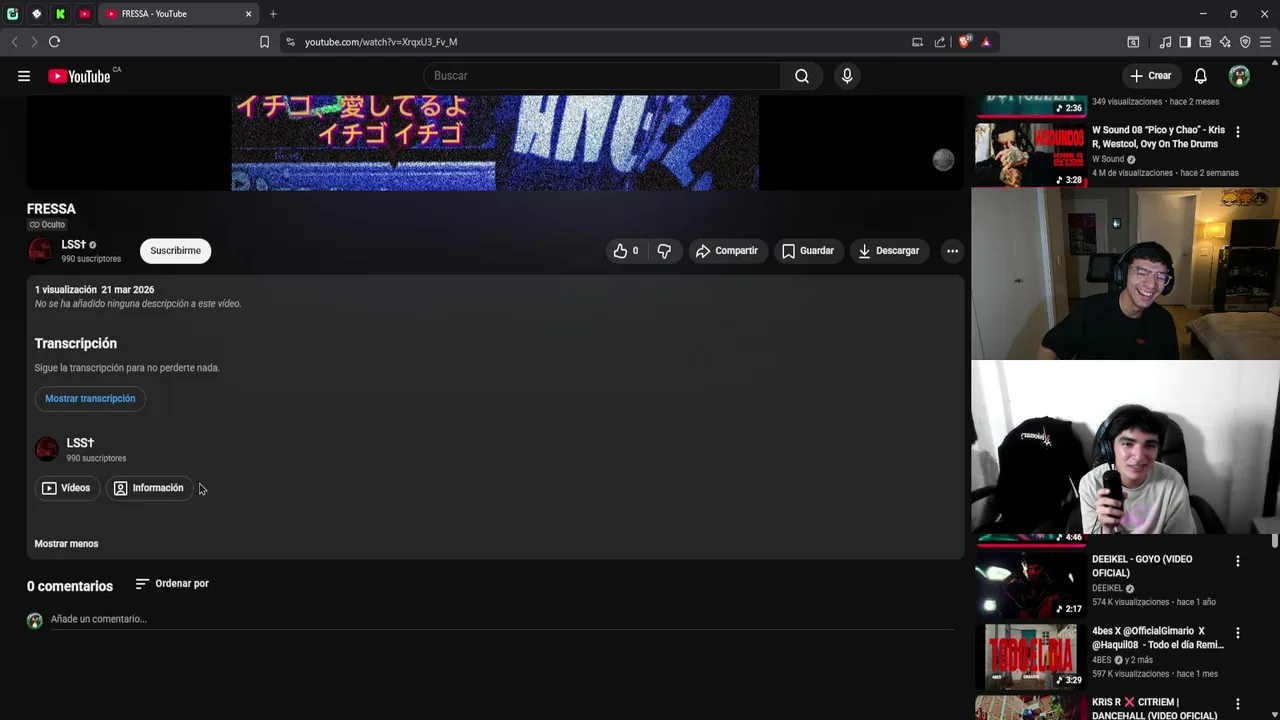Open the Todo el día remix thumbnail

[1030, 656]
